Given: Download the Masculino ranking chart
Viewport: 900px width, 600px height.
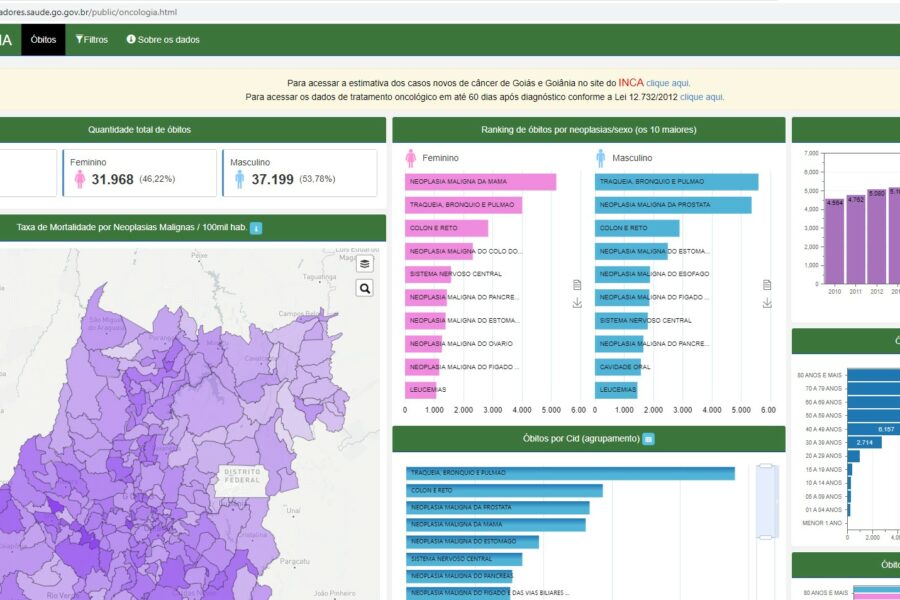Looking at the screenshot, I should coord(767,303).
